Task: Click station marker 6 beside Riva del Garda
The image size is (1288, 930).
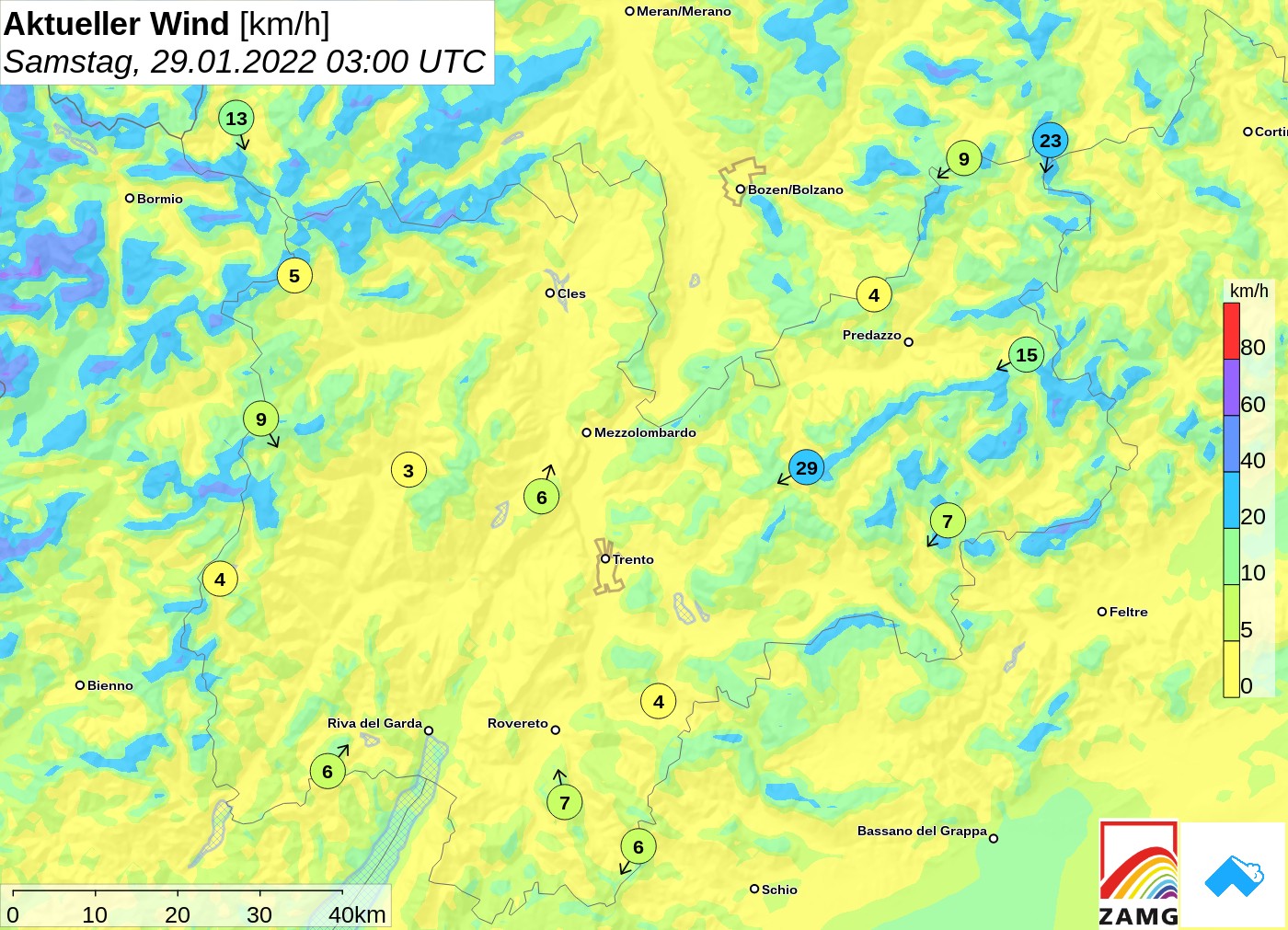Action: (328, 772)
